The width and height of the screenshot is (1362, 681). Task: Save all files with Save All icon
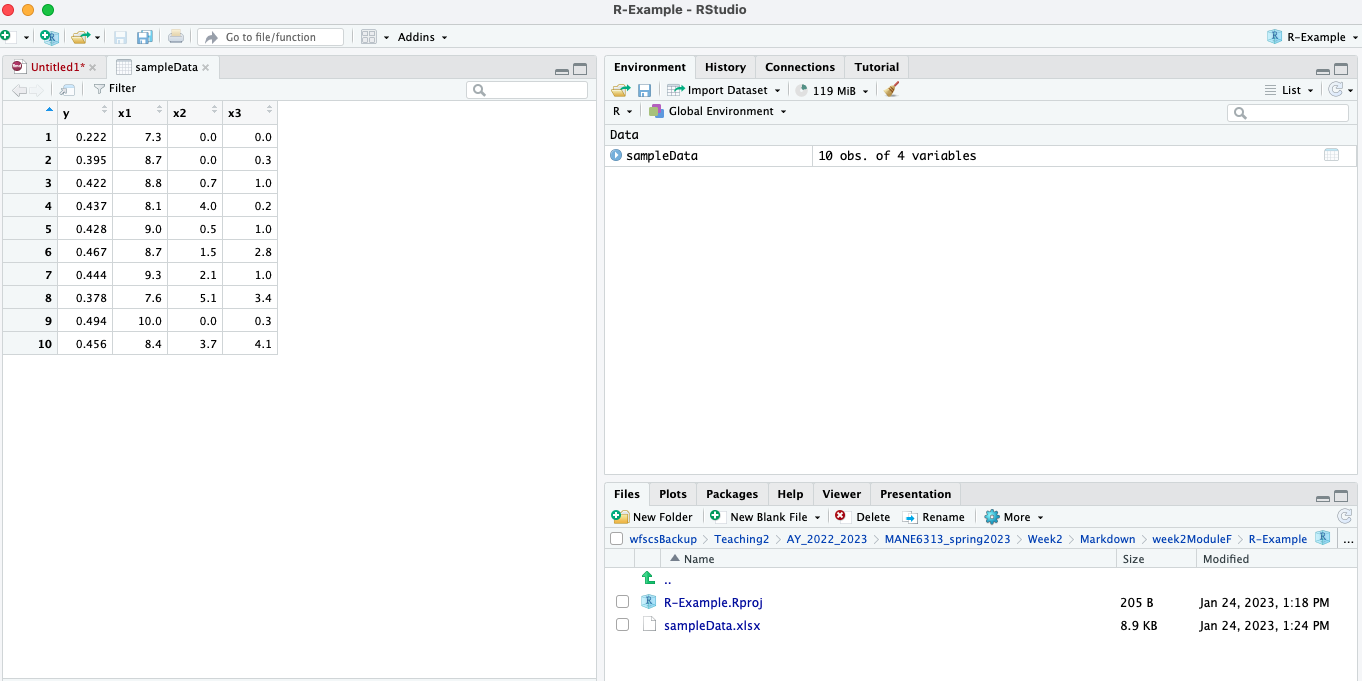(x=145, y=36)
